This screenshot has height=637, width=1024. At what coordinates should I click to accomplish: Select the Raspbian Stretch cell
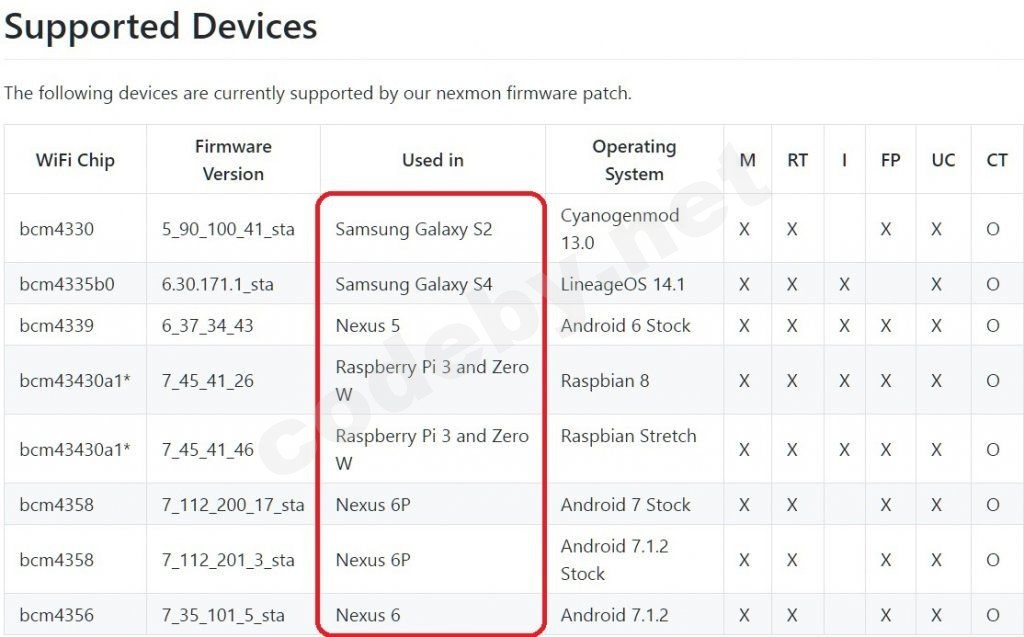tap(628, 436)
